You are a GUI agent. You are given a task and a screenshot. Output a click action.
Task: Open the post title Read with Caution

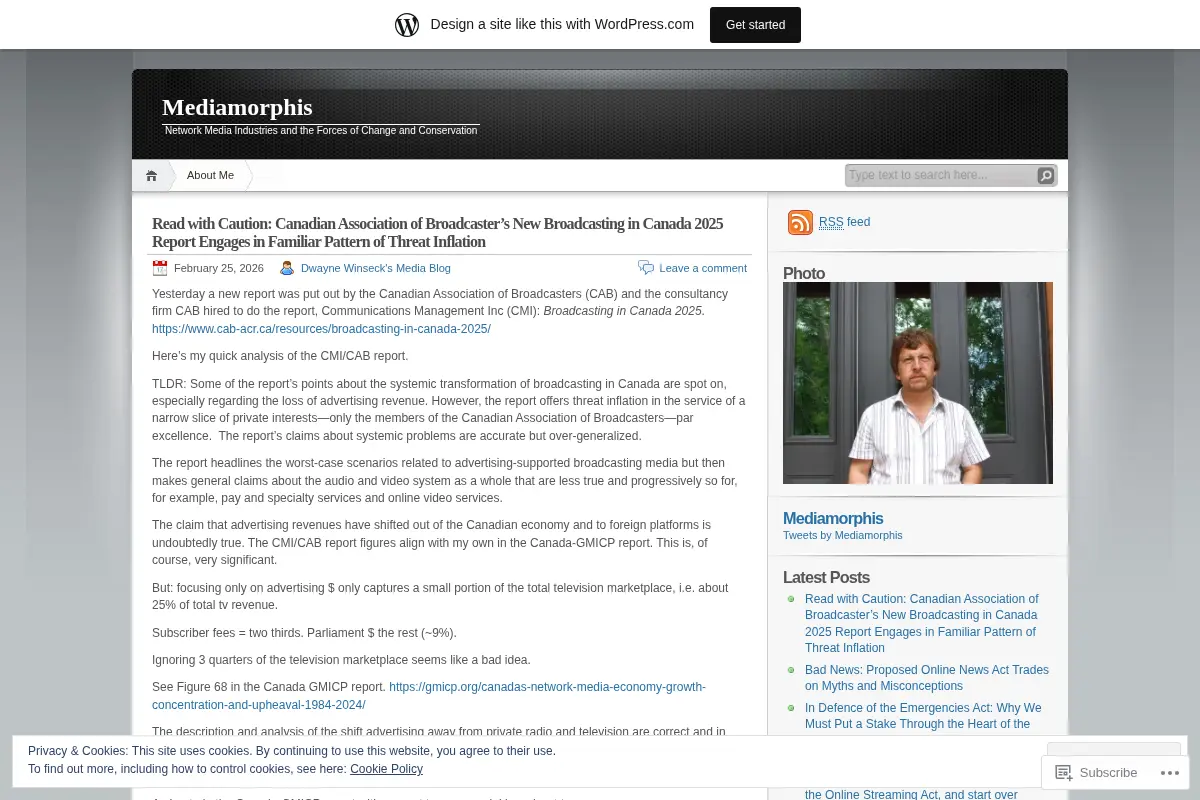[437, 232]
